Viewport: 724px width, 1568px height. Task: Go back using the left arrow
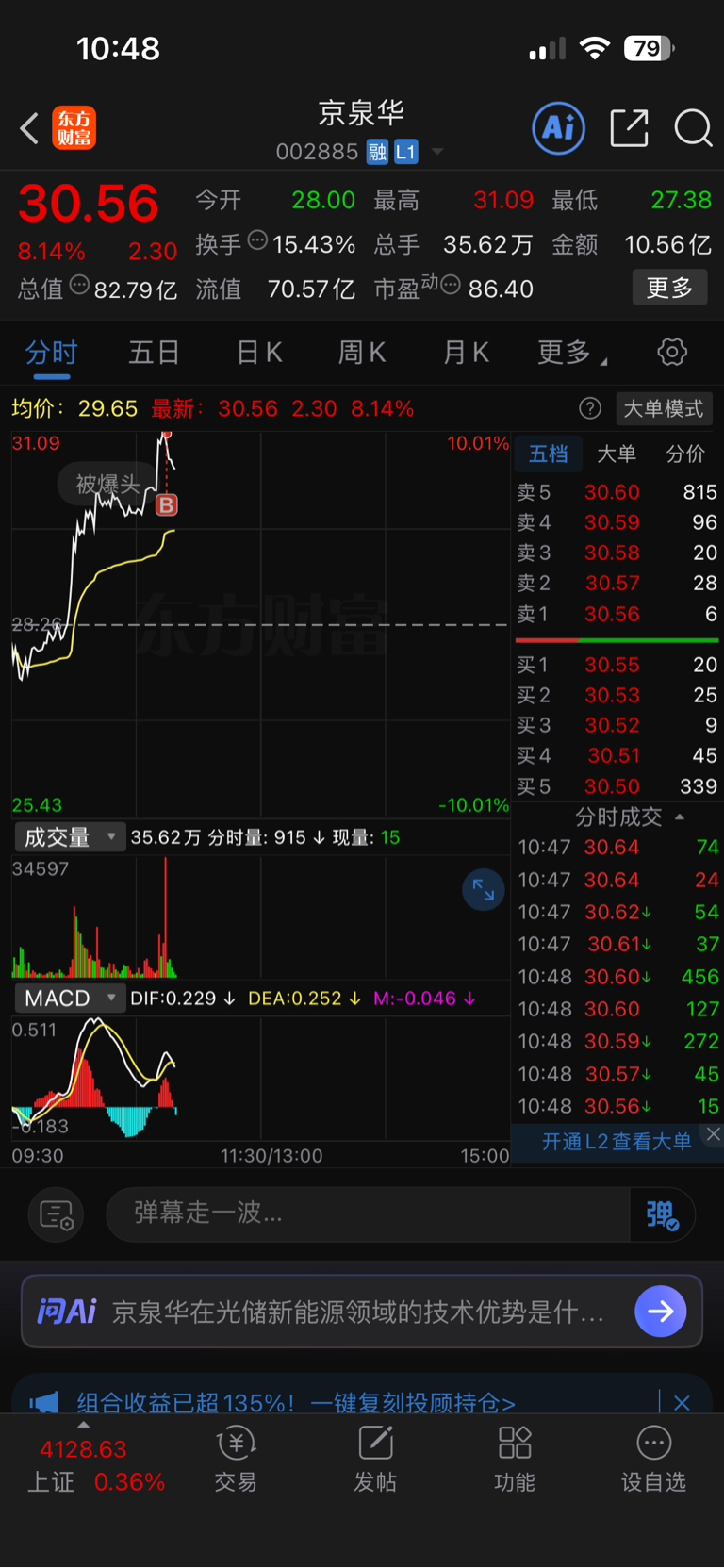29,128
